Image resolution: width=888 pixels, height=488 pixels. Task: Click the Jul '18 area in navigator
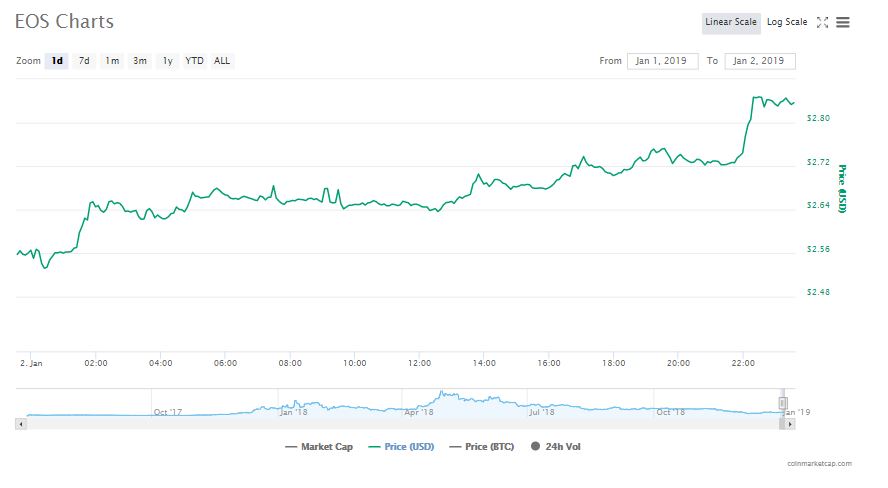pos(541,412)
